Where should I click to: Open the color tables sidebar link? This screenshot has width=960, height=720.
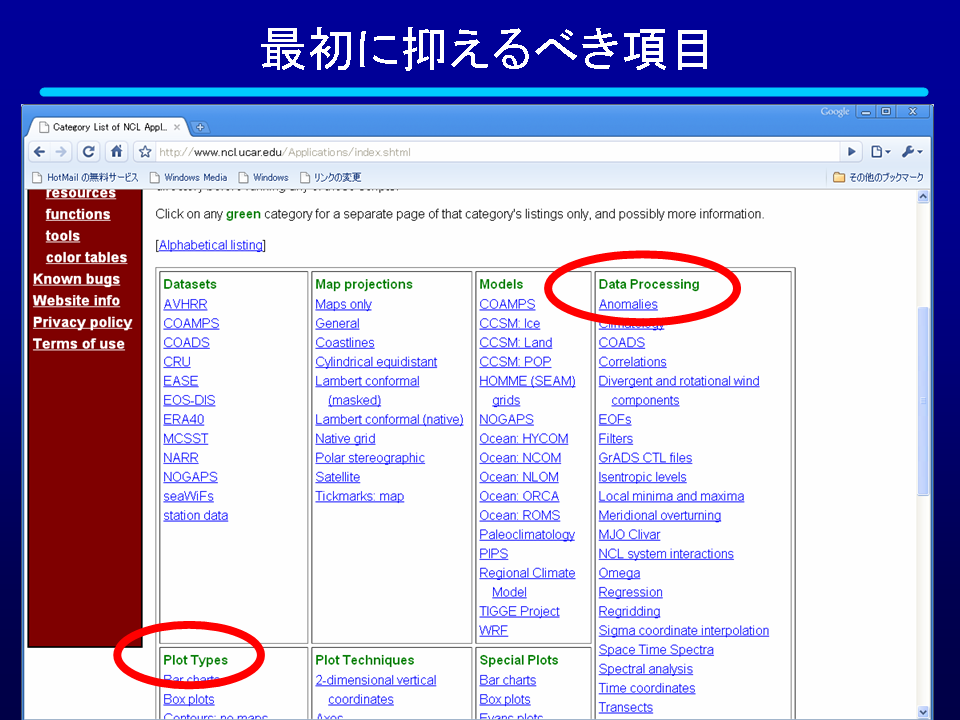[x=86, y=257]
